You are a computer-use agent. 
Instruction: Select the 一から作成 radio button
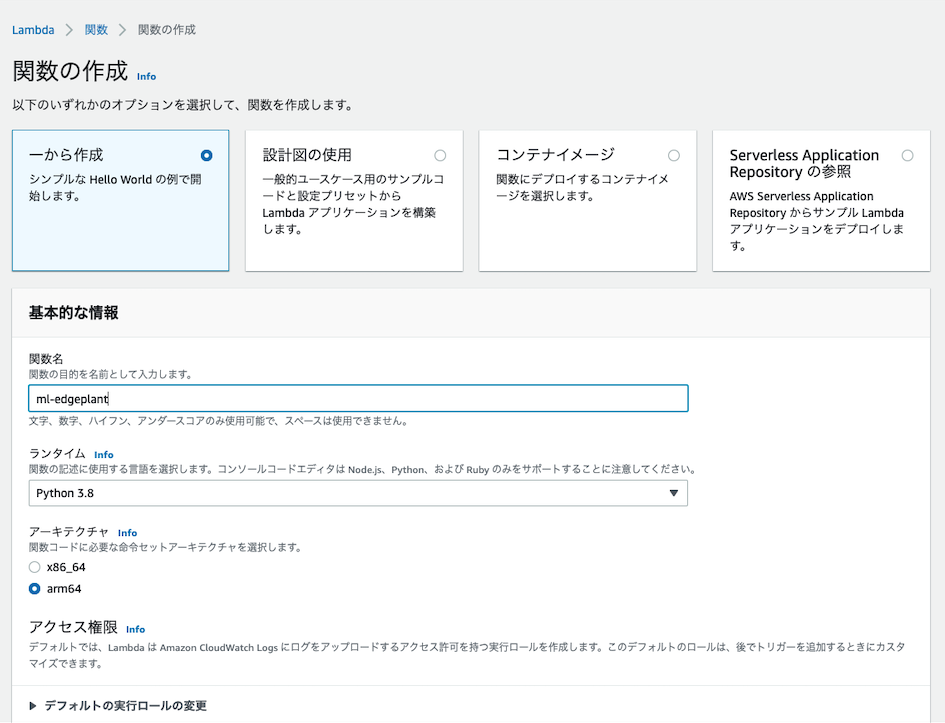207,155
